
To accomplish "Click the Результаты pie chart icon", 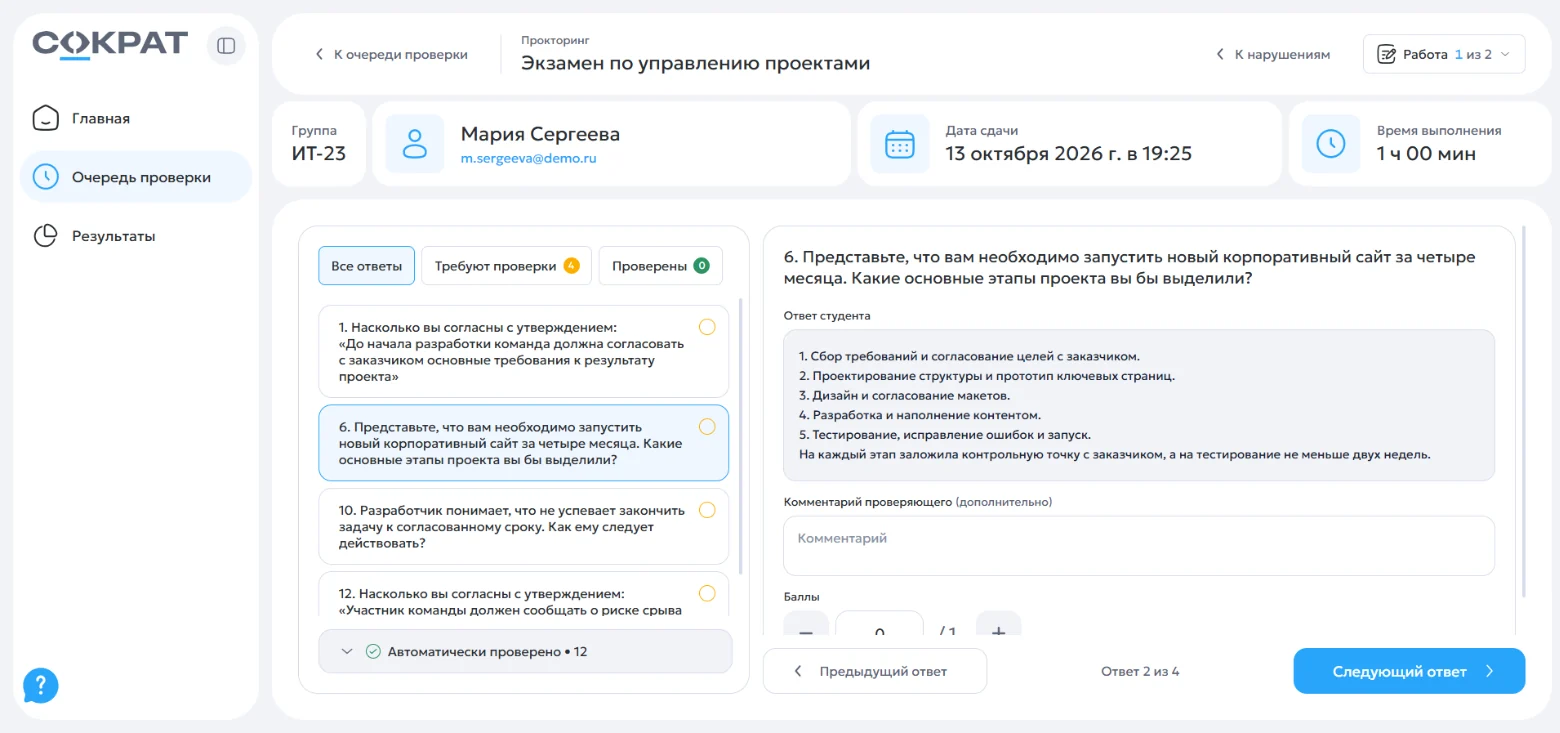I will pos(46,236).
